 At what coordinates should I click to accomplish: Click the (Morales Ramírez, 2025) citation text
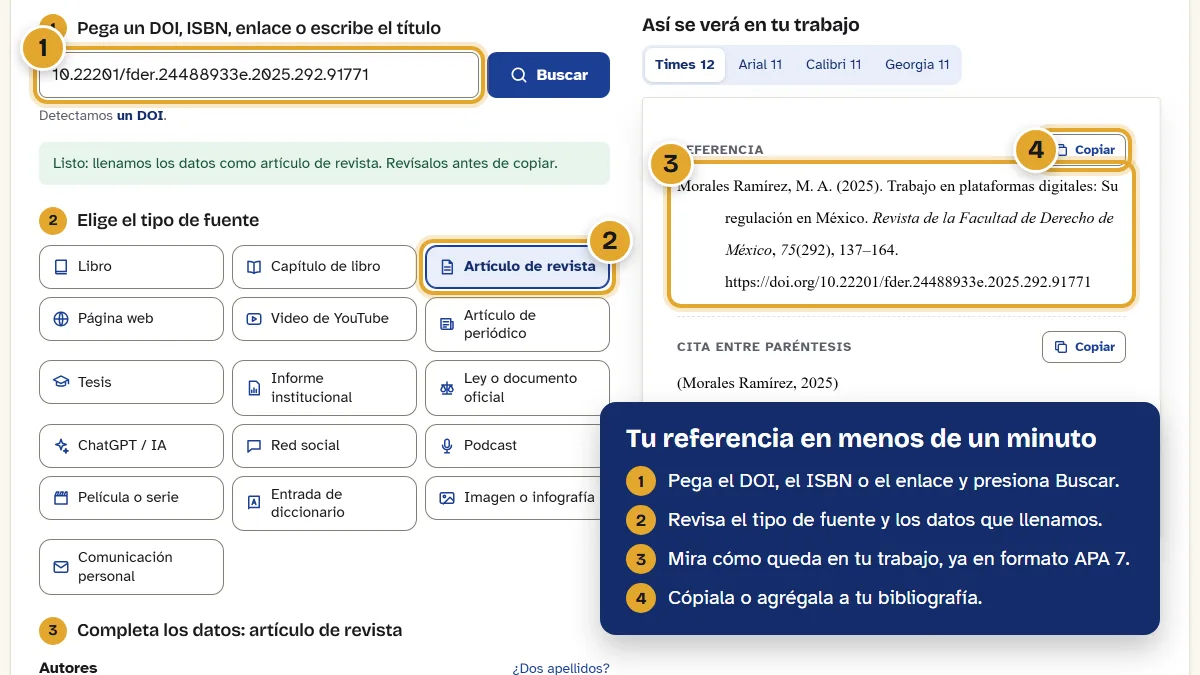758,383
